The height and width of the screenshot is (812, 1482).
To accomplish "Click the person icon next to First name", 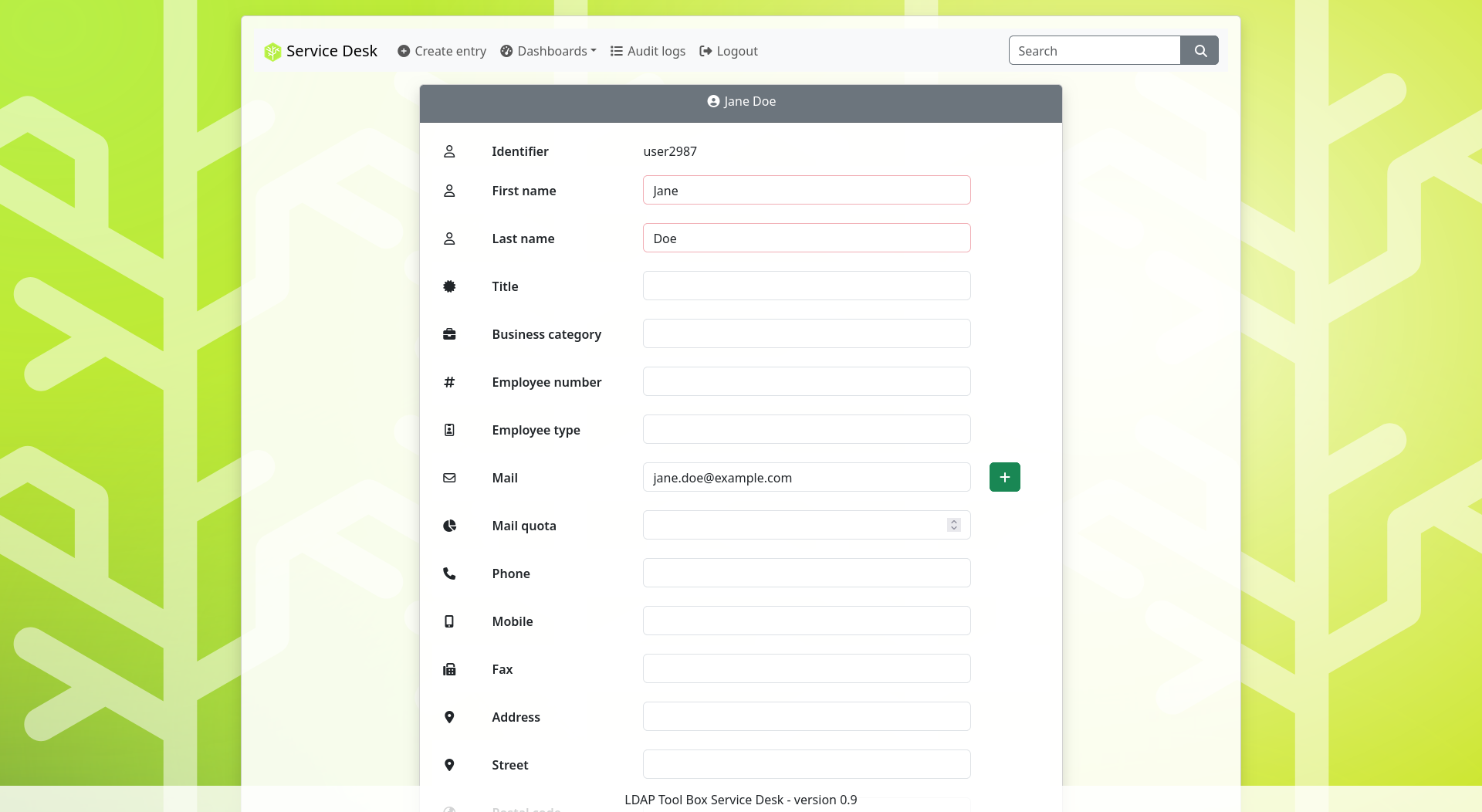I will tap(449, 191).
